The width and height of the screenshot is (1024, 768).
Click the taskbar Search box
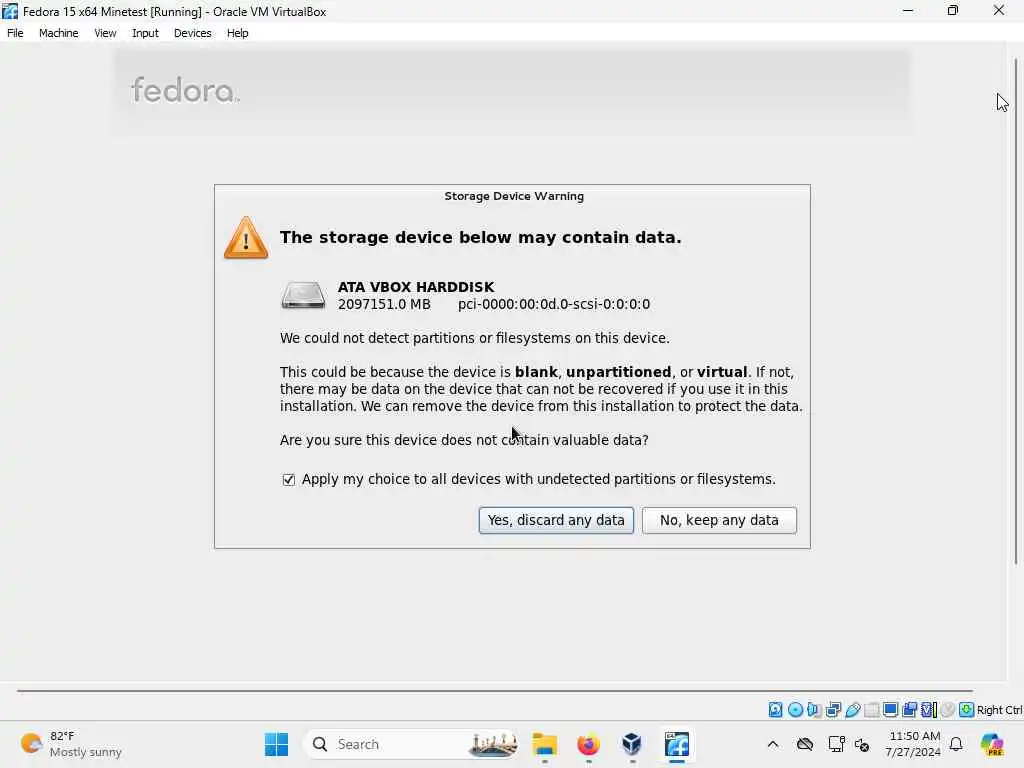pyautogui.click(x=413, y=744)
